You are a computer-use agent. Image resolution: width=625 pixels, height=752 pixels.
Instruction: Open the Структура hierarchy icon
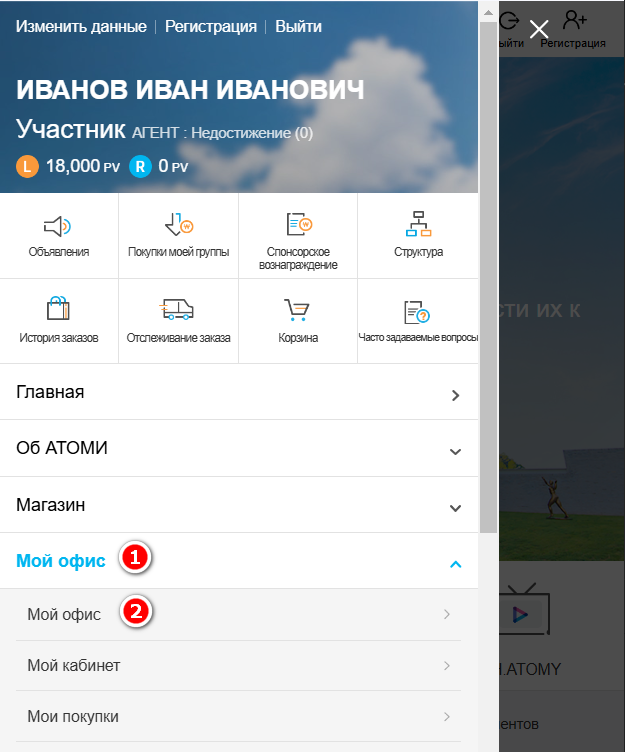[418, 224]
